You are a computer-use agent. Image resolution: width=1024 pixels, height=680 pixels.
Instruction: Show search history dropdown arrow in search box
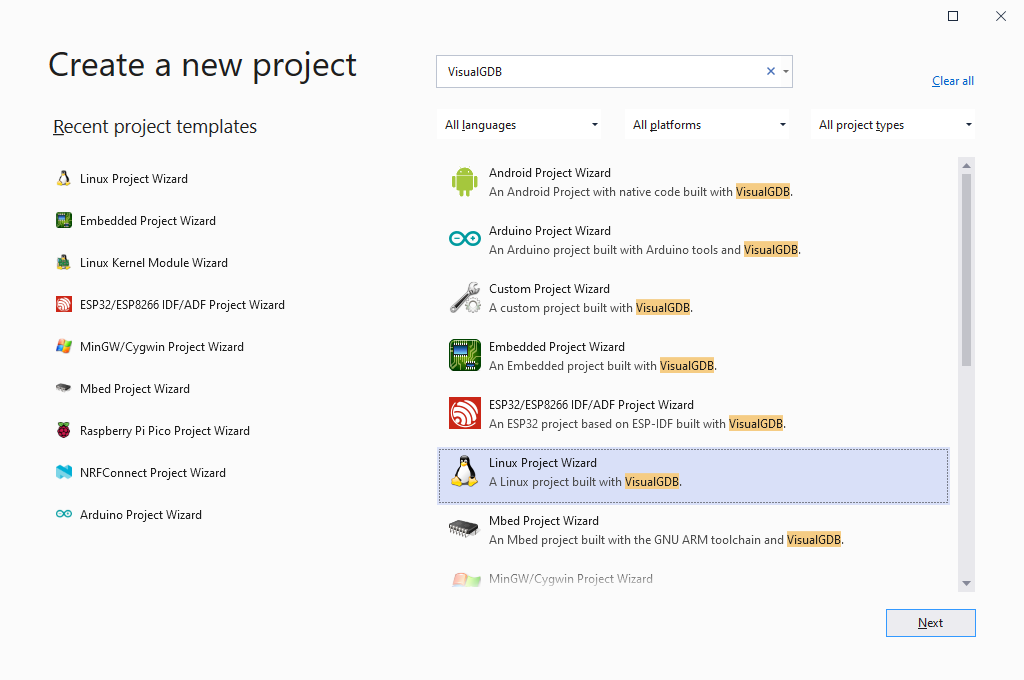[786, 72]
